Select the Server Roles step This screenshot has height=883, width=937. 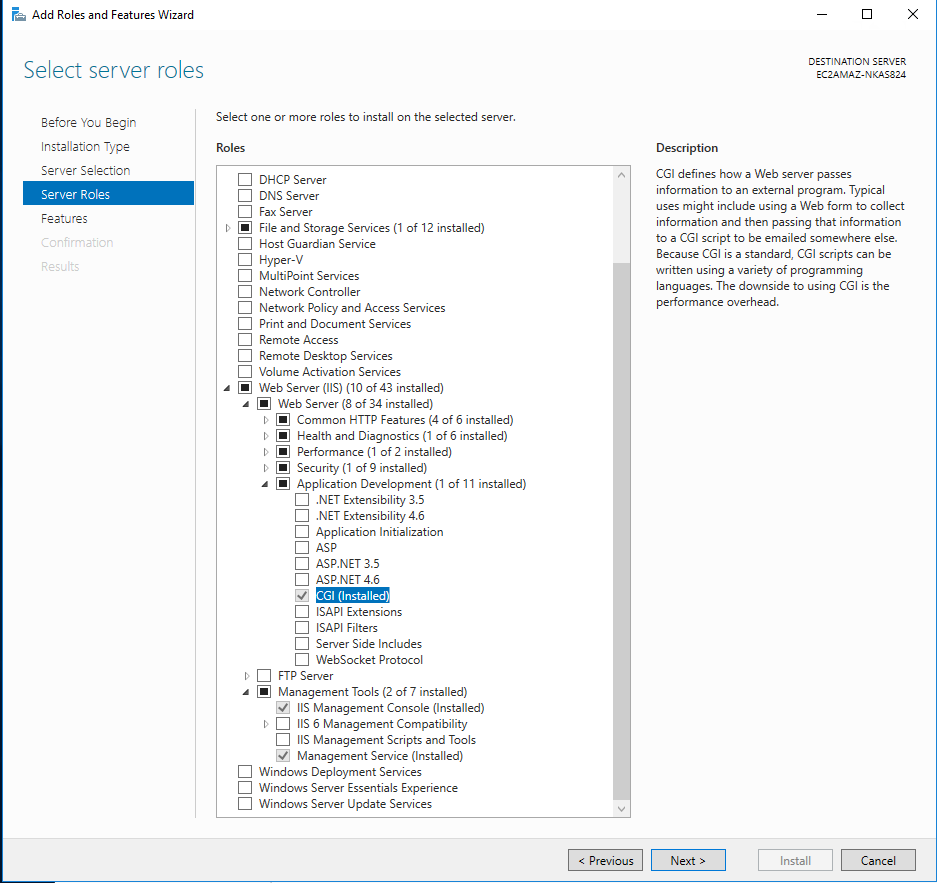(108, 194)
